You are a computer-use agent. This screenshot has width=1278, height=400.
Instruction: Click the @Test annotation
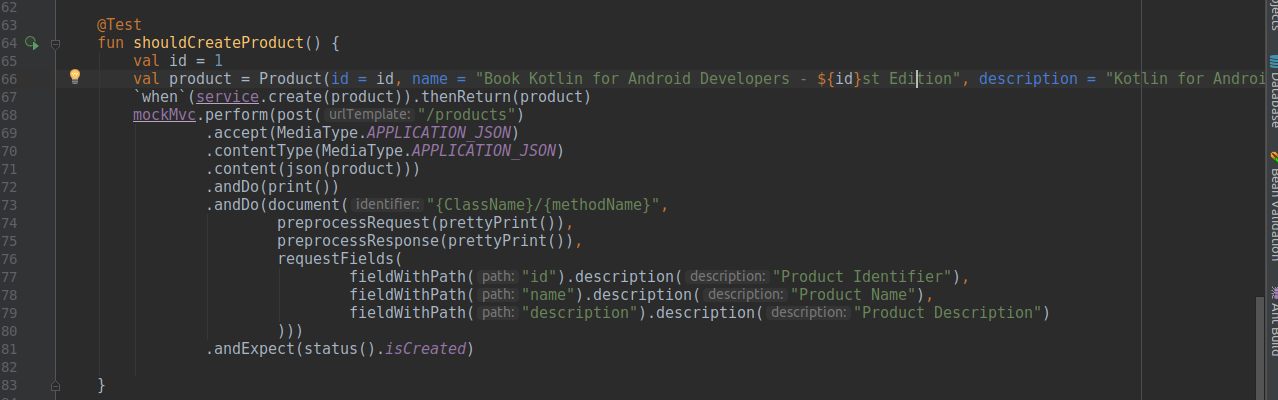tap(120, 25)
